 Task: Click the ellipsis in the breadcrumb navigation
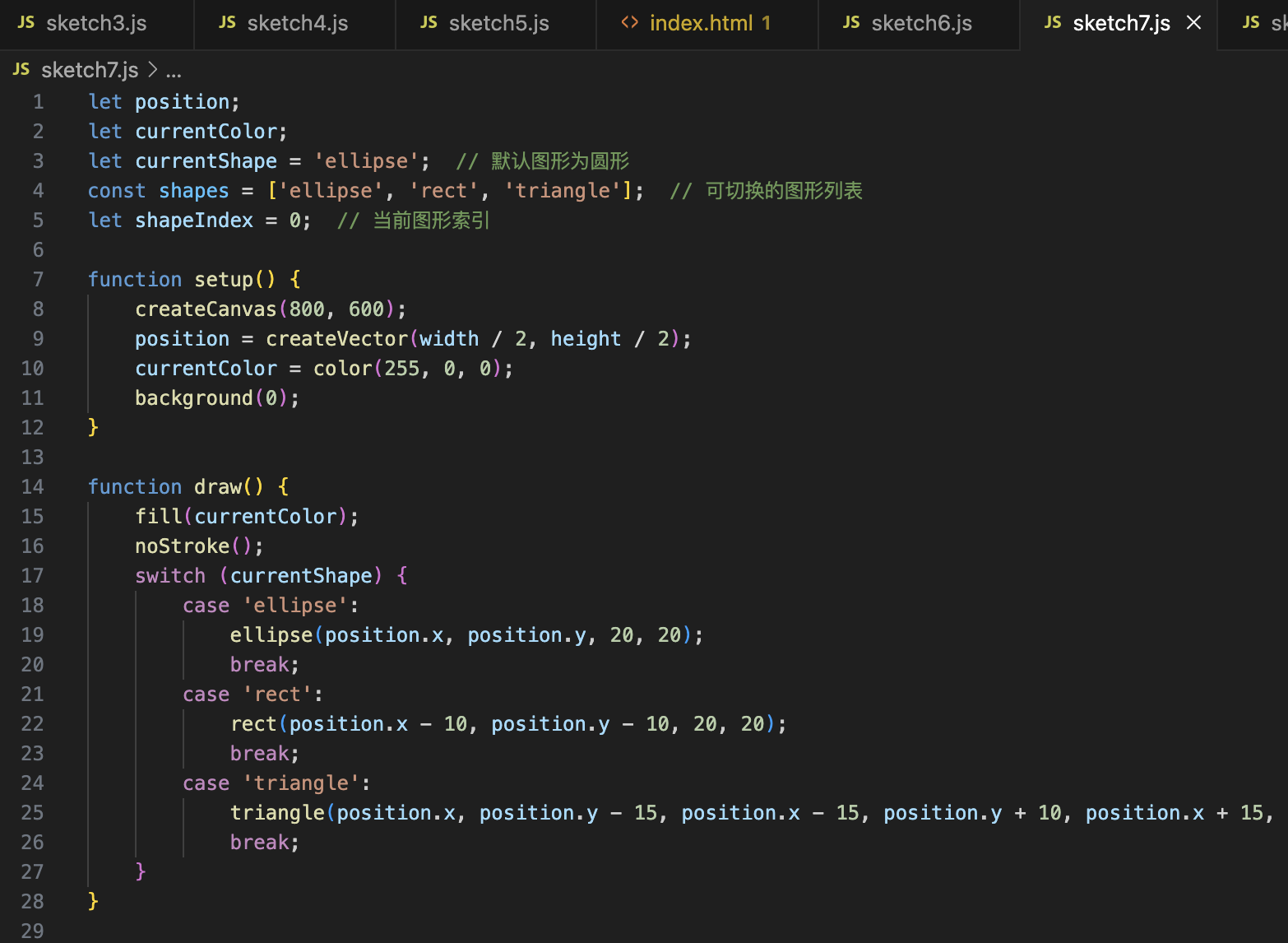(174, 72)
